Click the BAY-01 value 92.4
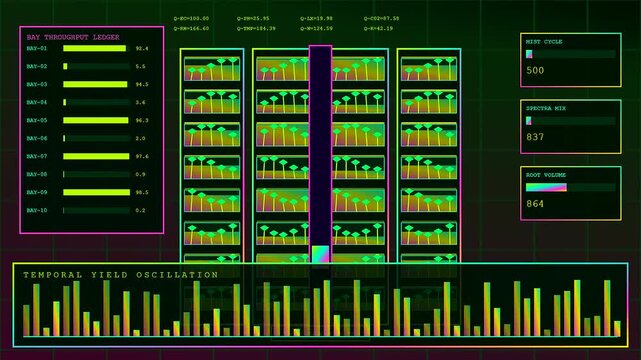 click(142, 48)
